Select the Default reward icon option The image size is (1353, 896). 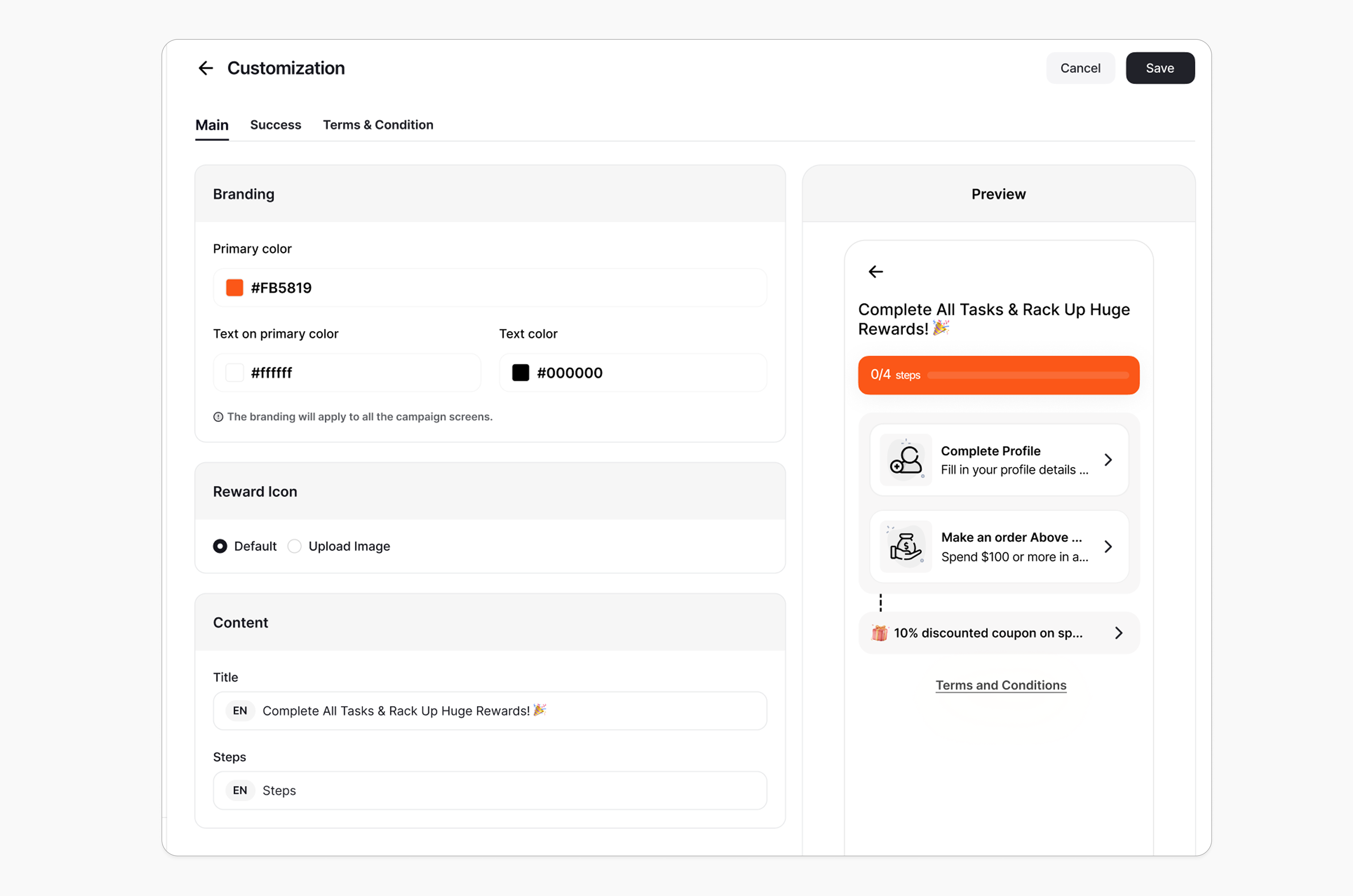pos(220,546)
